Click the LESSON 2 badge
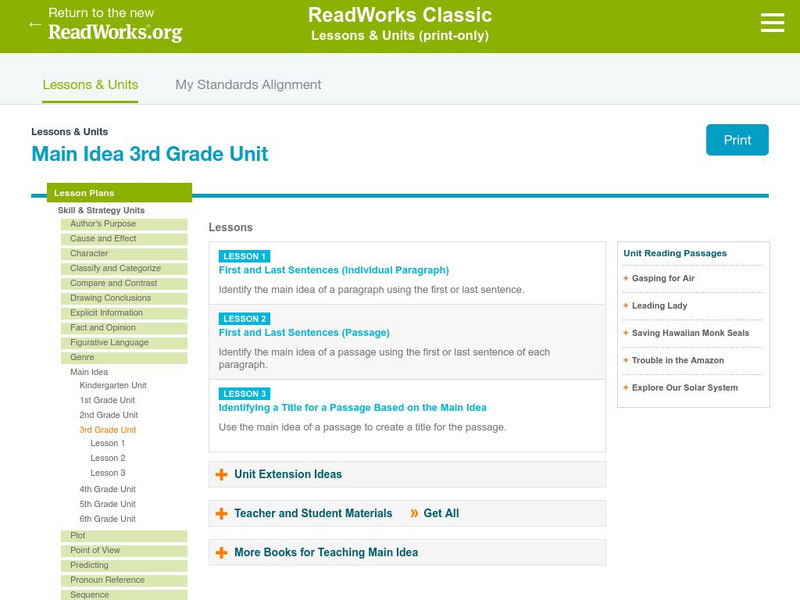800x600 pixels. point(244,319)
